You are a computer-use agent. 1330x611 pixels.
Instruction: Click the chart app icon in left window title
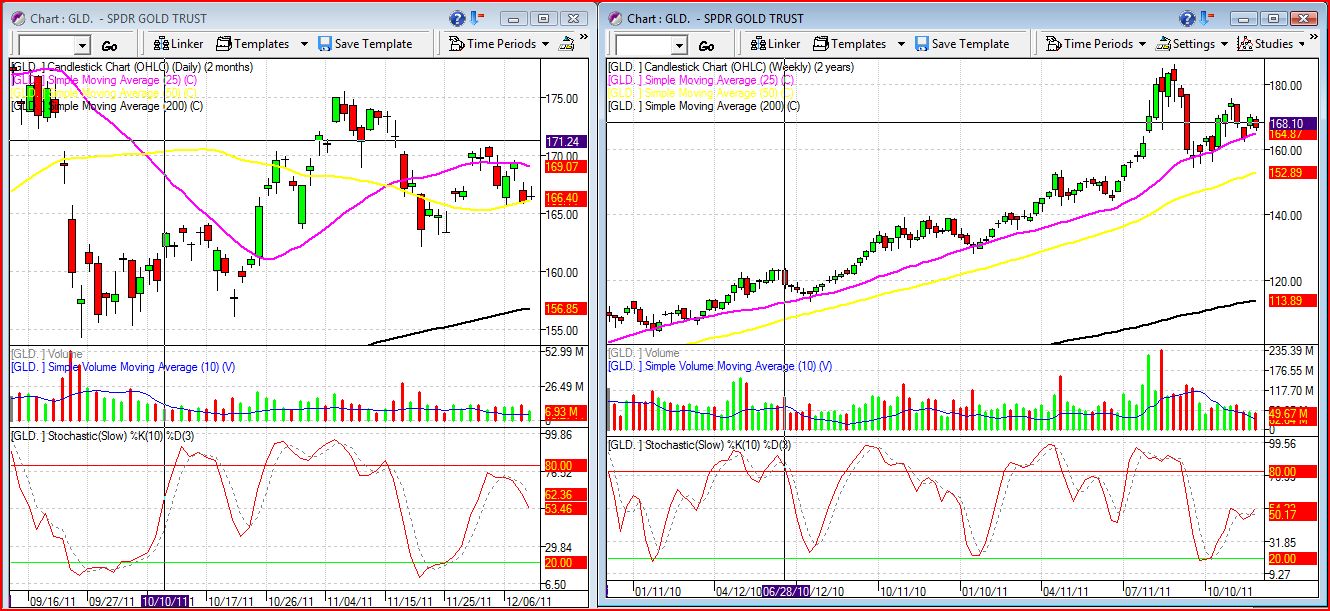coord(18,18)
